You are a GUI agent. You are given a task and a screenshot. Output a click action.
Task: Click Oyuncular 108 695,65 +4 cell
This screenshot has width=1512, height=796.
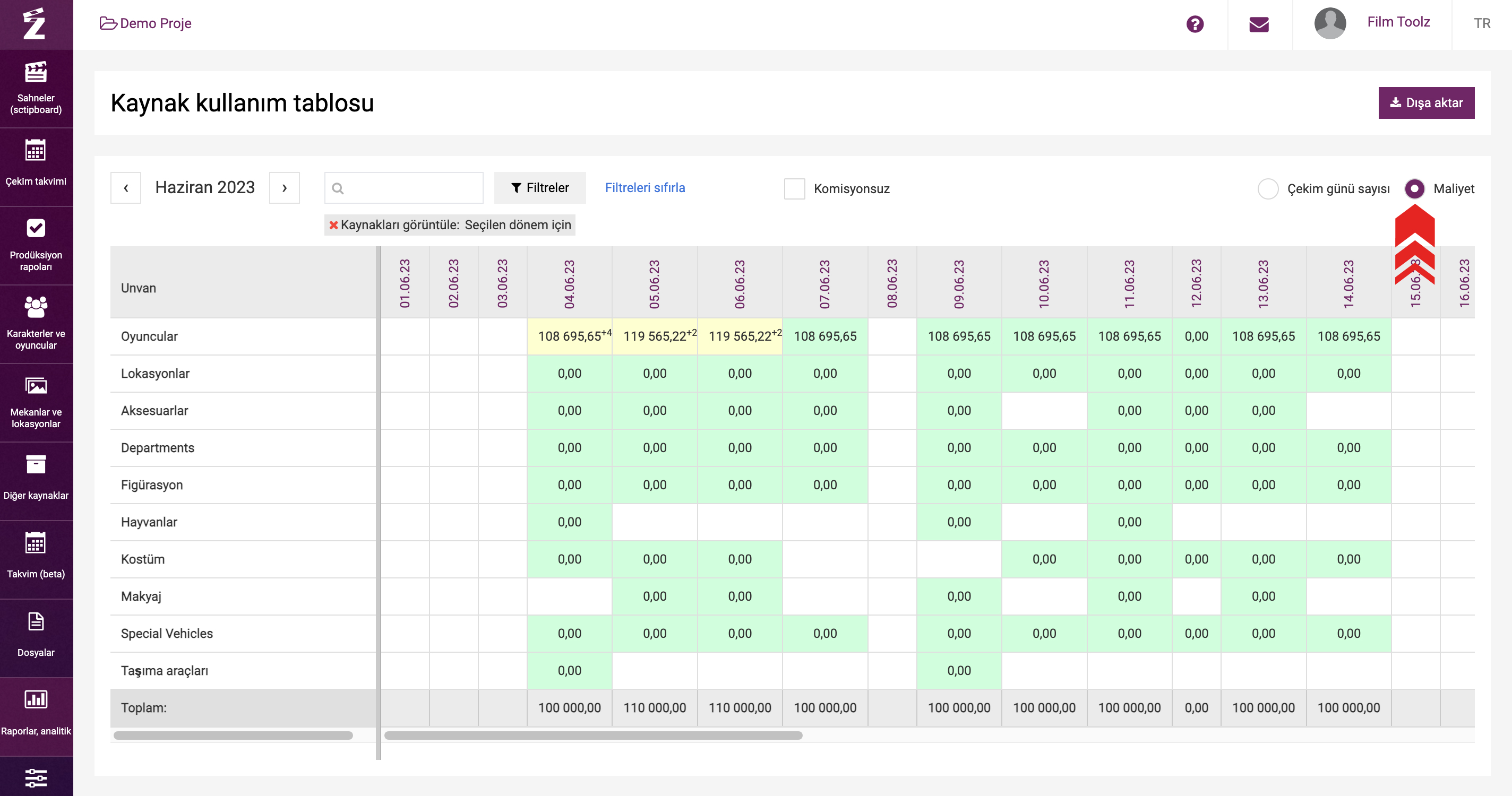(x=569, y=336)
